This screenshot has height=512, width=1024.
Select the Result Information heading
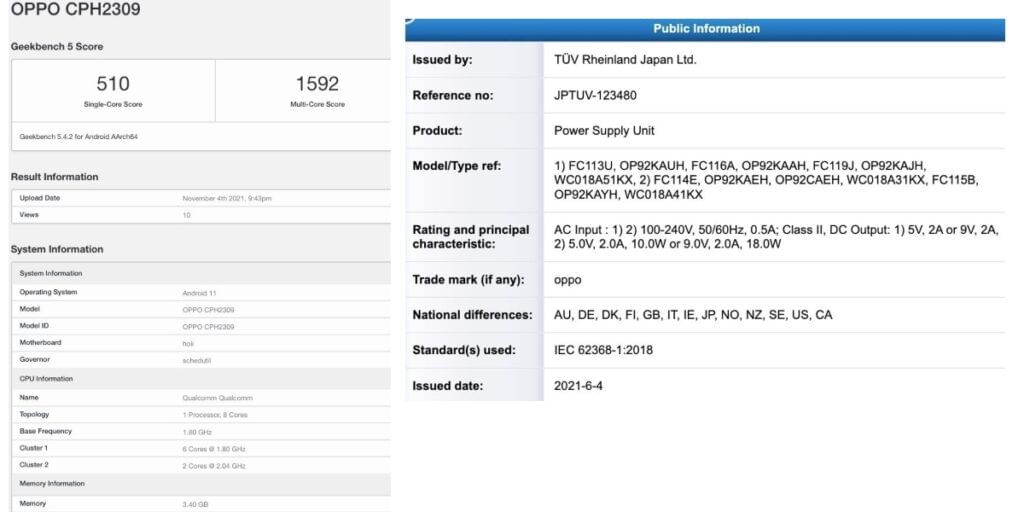(54, 177)
